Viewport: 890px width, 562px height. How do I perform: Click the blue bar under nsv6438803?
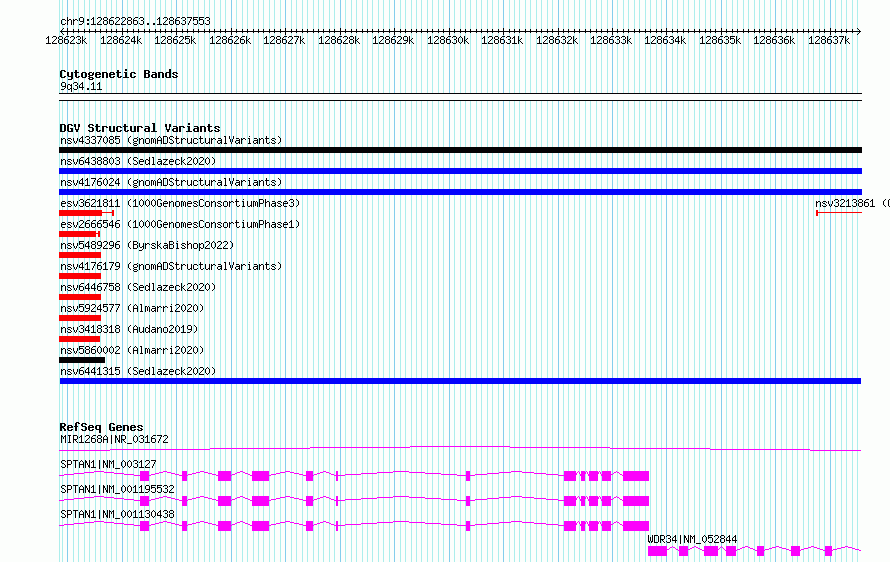click(x=460, y=171)
